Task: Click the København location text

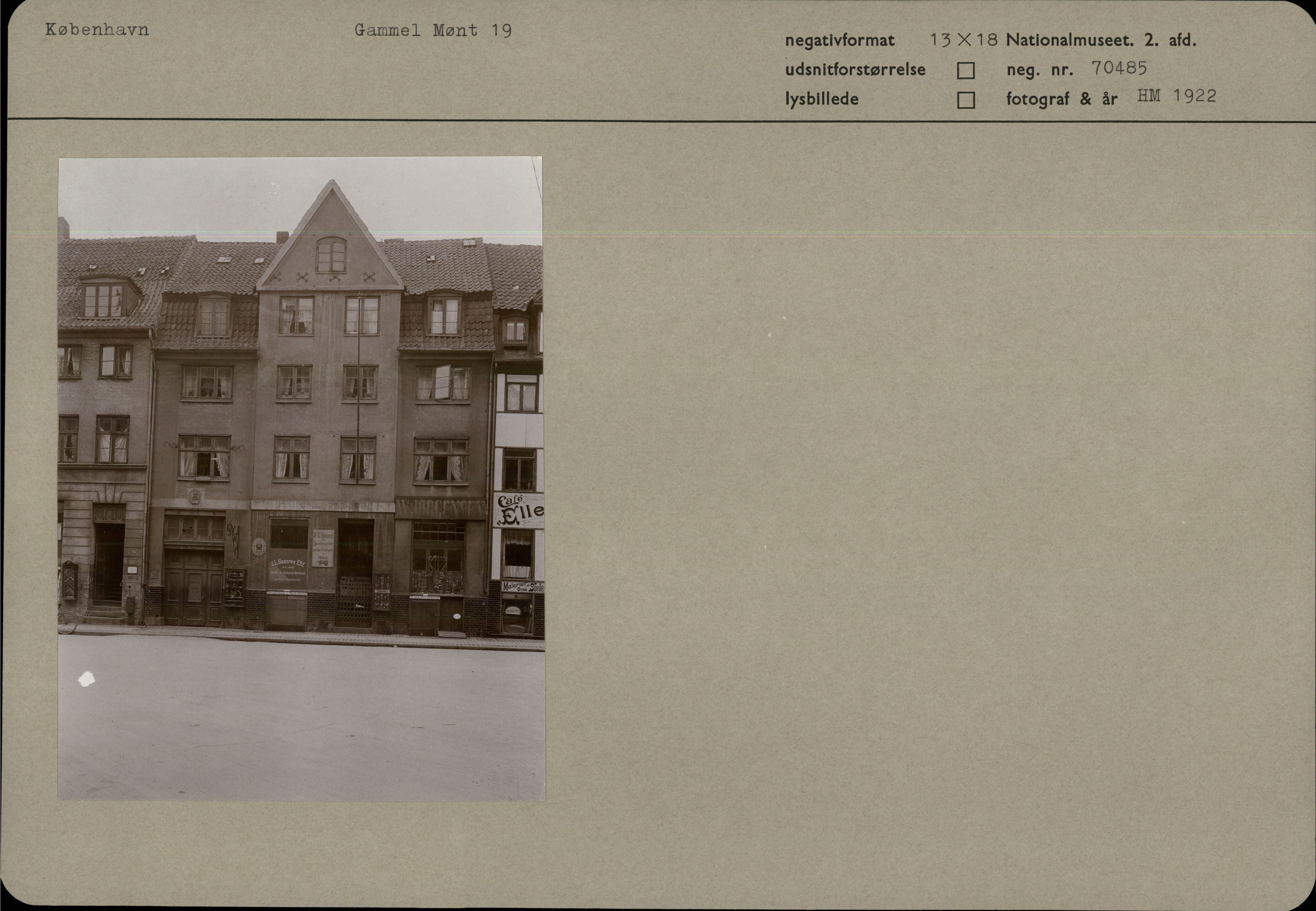Action: click(x=97, y=30)
